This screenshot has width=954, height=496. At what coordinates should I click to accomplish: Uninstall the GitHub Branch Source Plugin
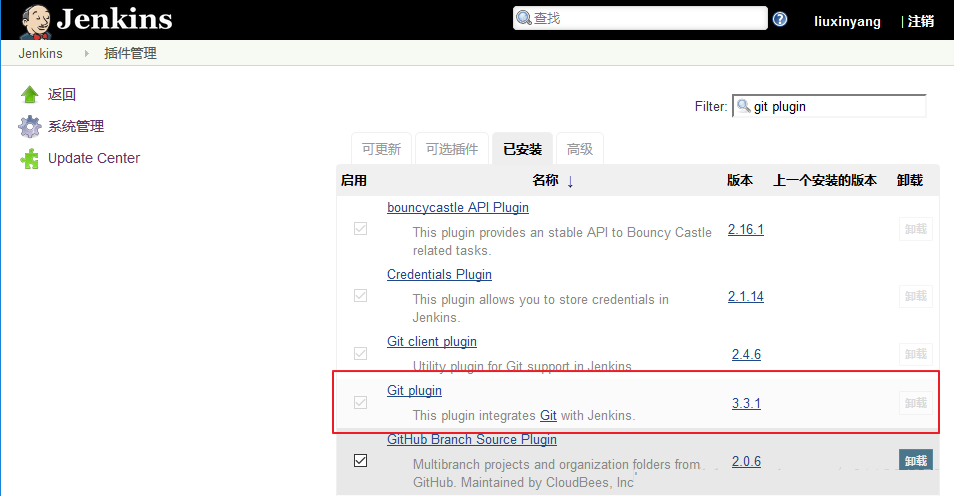coord(916,461)
